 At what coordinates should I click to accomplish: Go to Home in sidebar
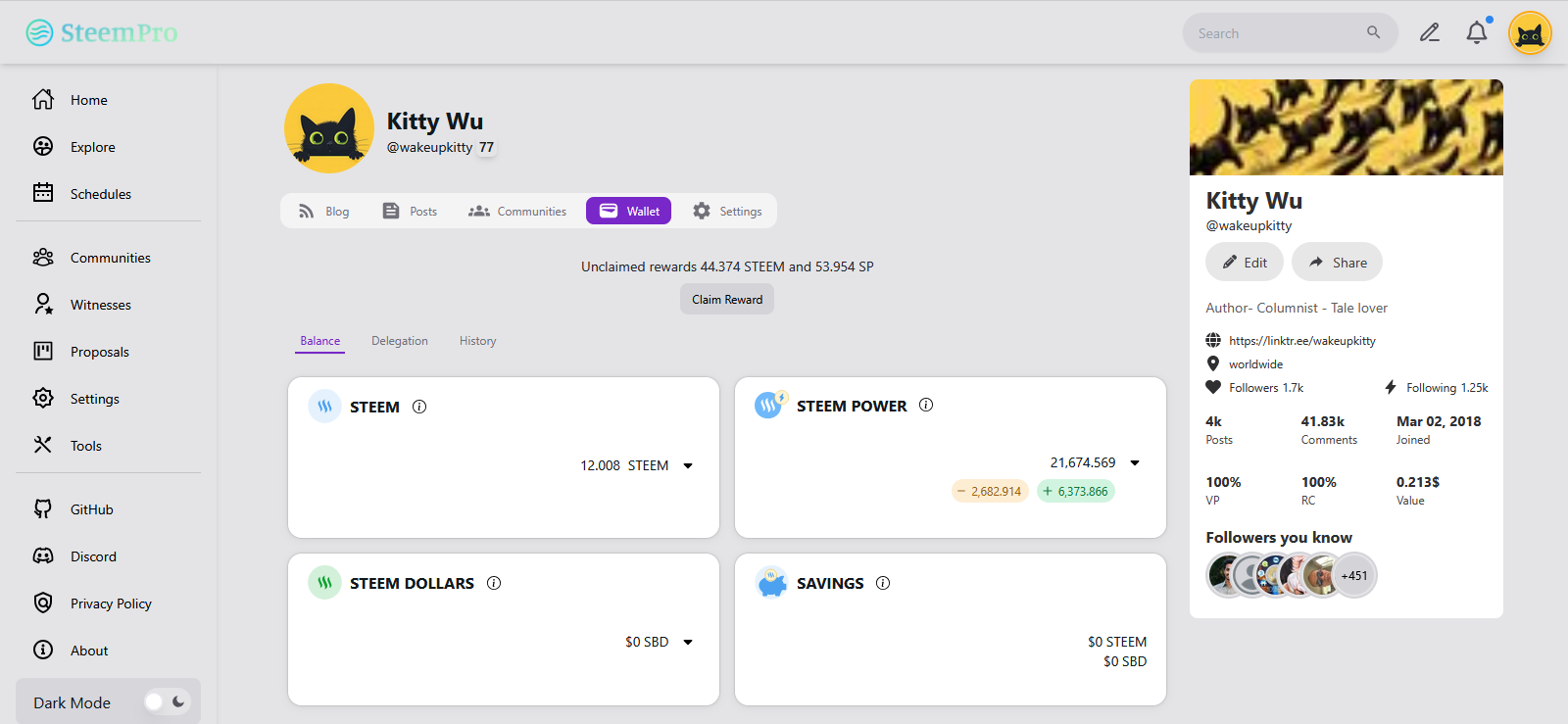pyautogui.click(x=89, y=100)
